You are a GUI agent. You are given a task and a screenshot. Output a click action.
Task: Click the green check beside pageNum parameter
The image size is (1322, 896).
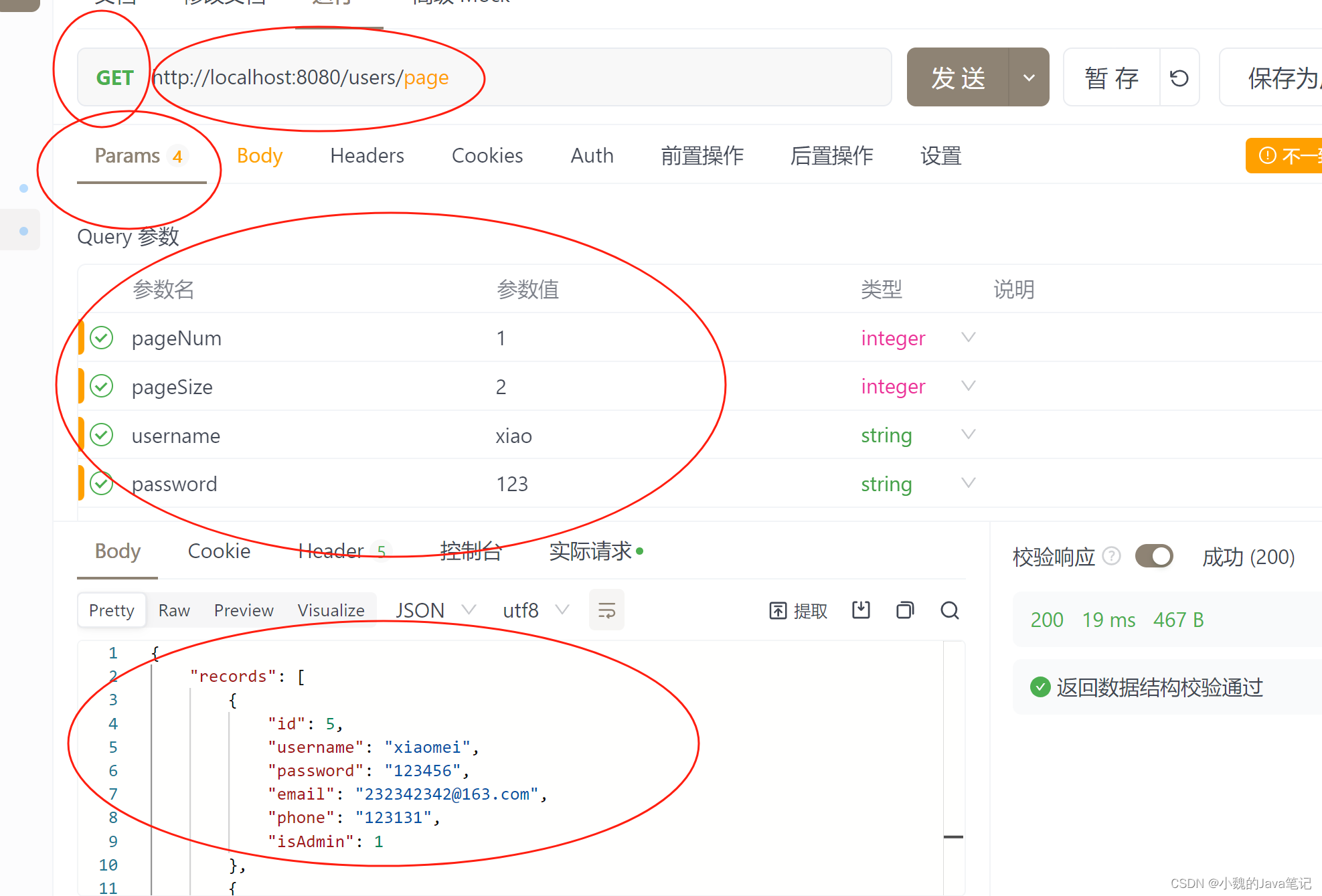[x=101, y=337]
